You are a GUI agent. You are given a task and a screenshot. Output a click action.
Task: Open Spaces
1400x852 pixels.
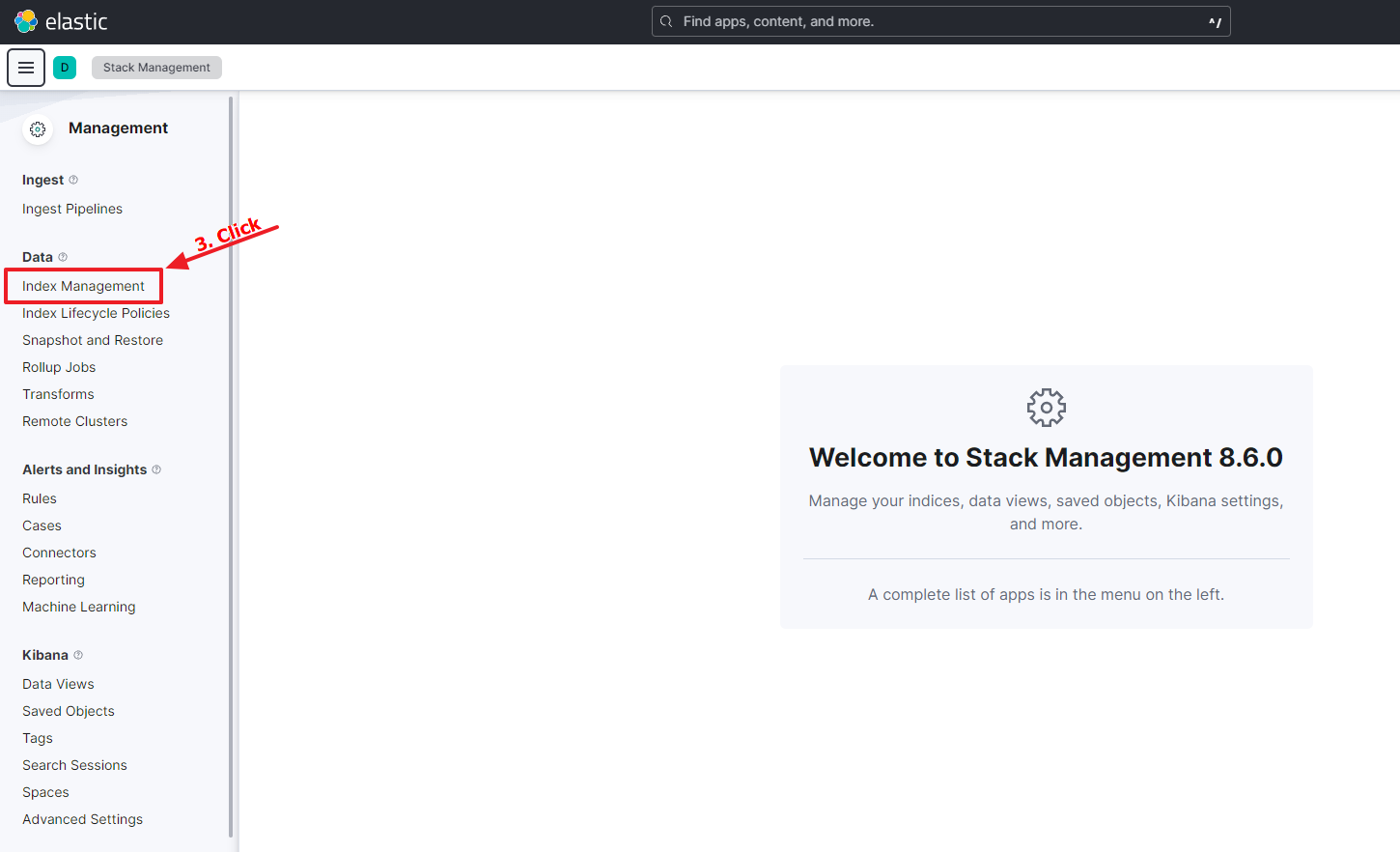coord(45,792)
